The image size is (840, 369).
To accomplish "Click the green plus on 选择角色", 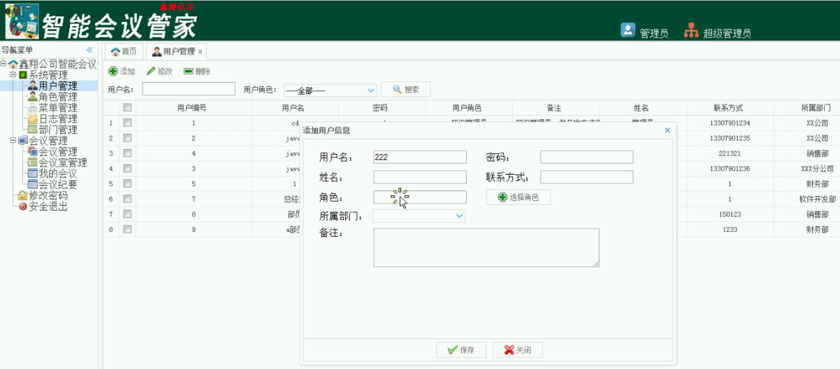I will pyautogui.click(x=502, y=197).
